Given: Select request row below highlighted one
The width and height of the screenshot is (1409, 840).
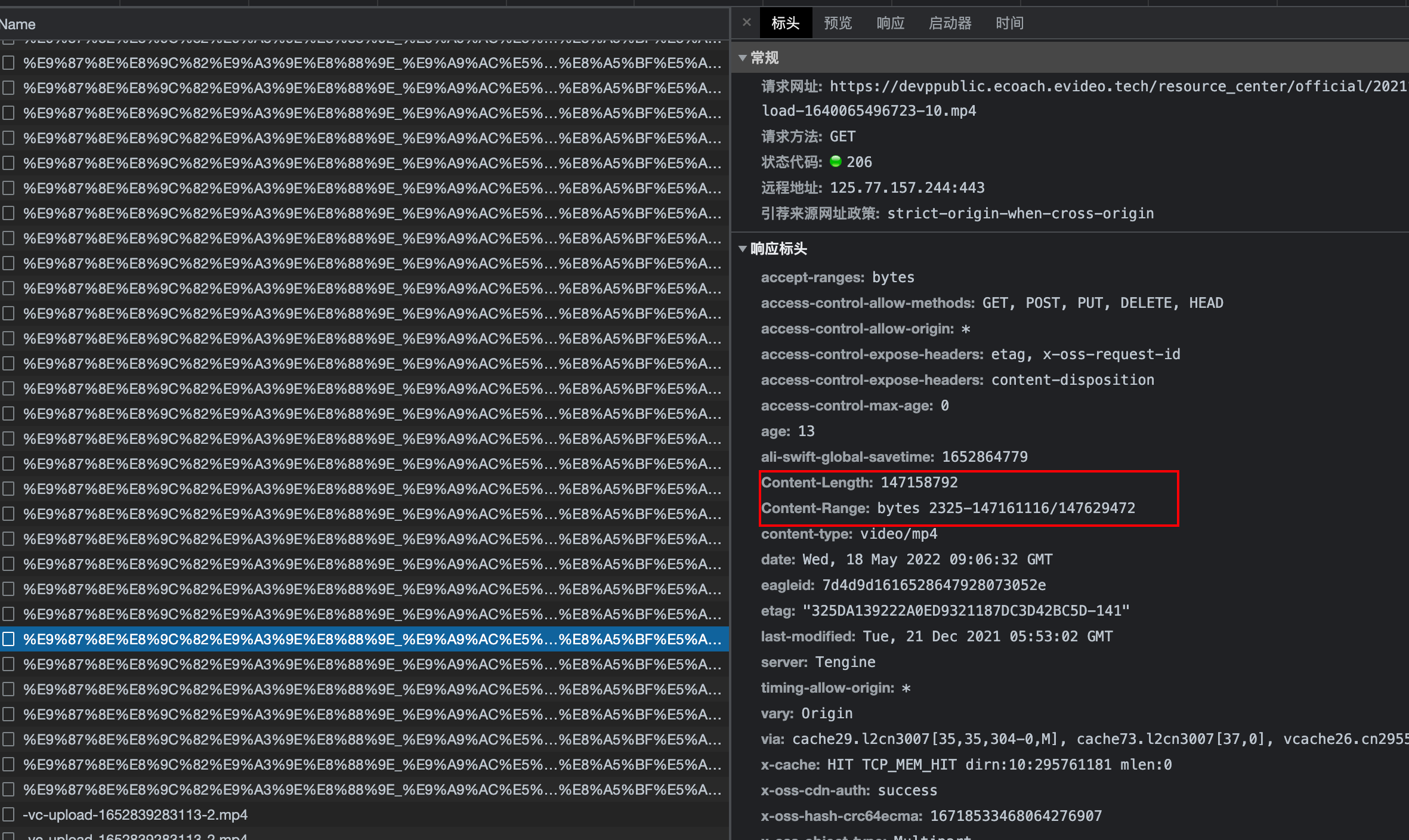Looking at the screenshot, I should (x=371, y=665).
